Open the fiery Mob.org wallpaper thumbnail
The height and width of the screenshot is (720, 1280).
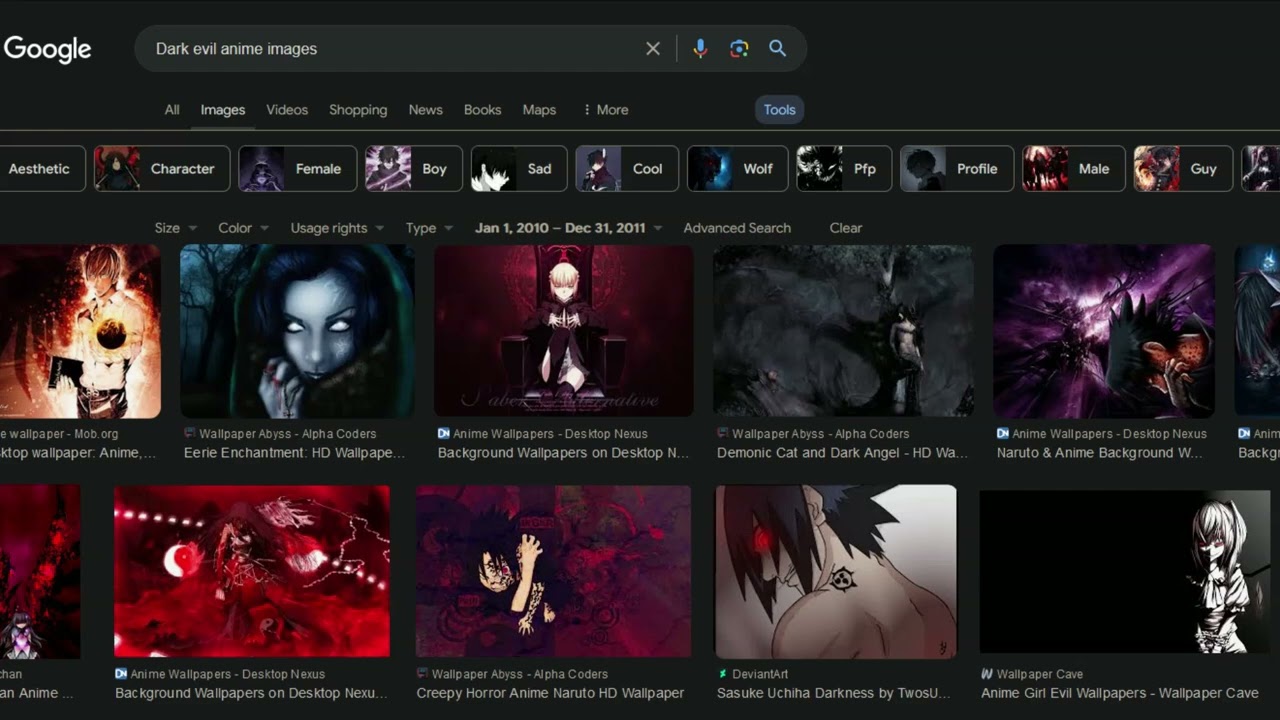(80, 331)
